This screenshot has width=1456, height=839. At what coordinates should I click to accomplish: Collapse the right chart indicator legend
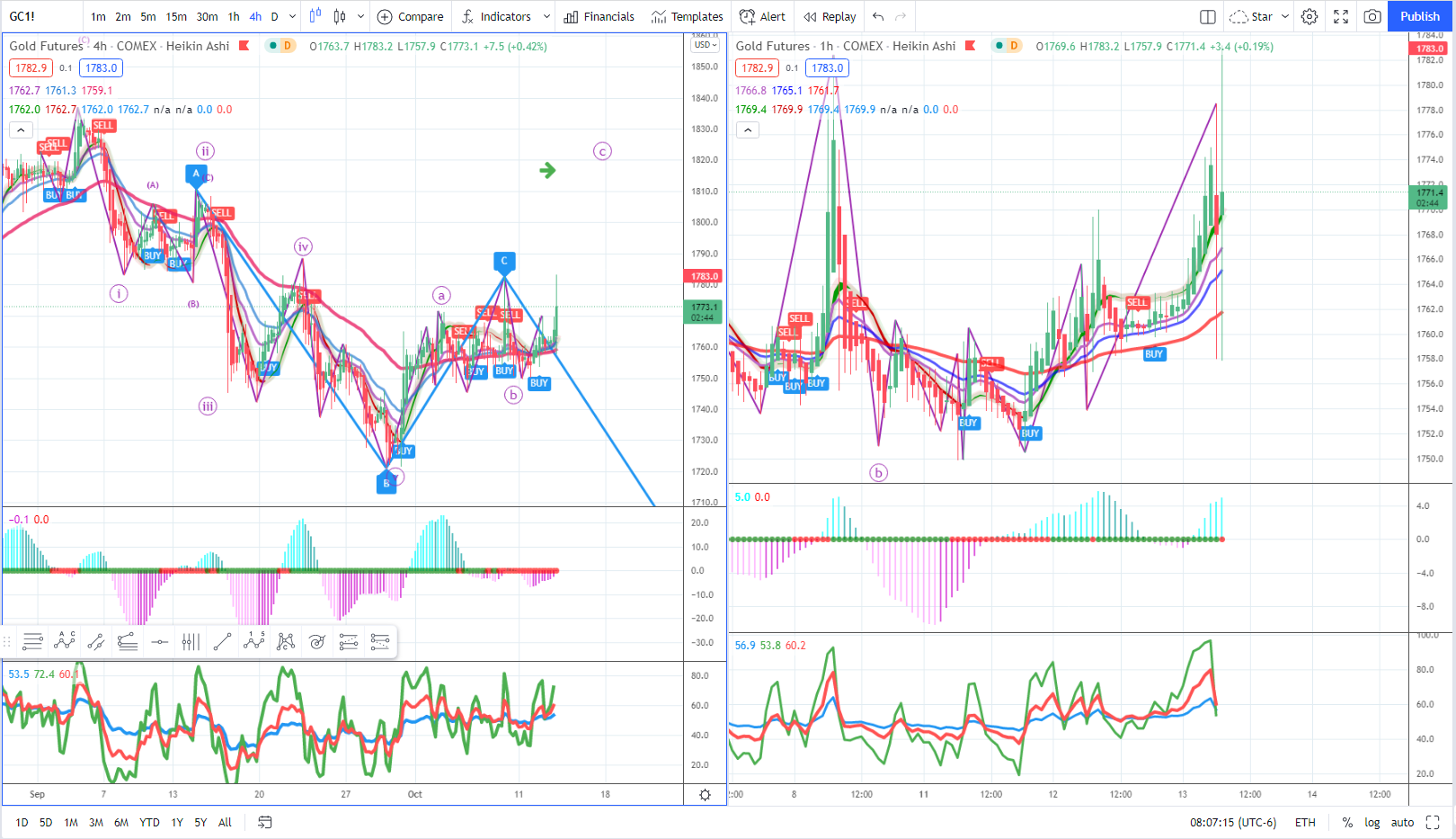pyautogui.click(x=747, y=130)
